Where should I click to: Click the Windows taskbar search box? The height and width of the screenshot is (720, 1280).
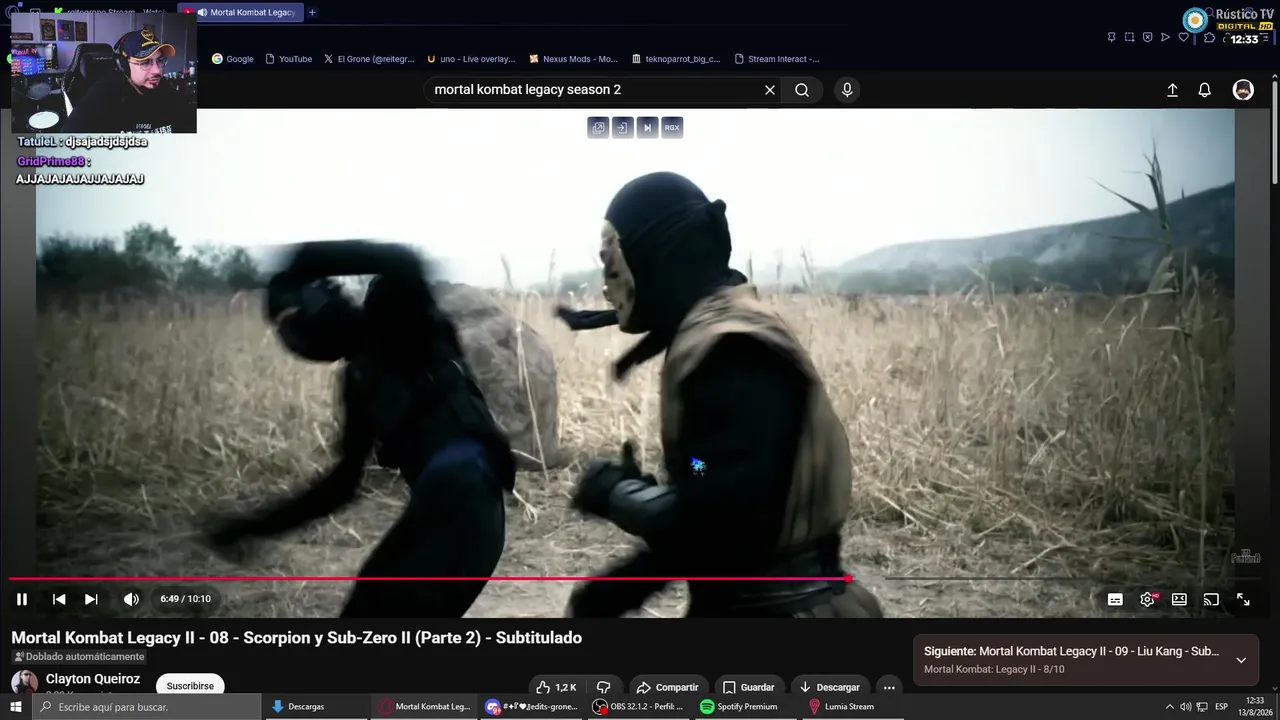coord(147,707)
